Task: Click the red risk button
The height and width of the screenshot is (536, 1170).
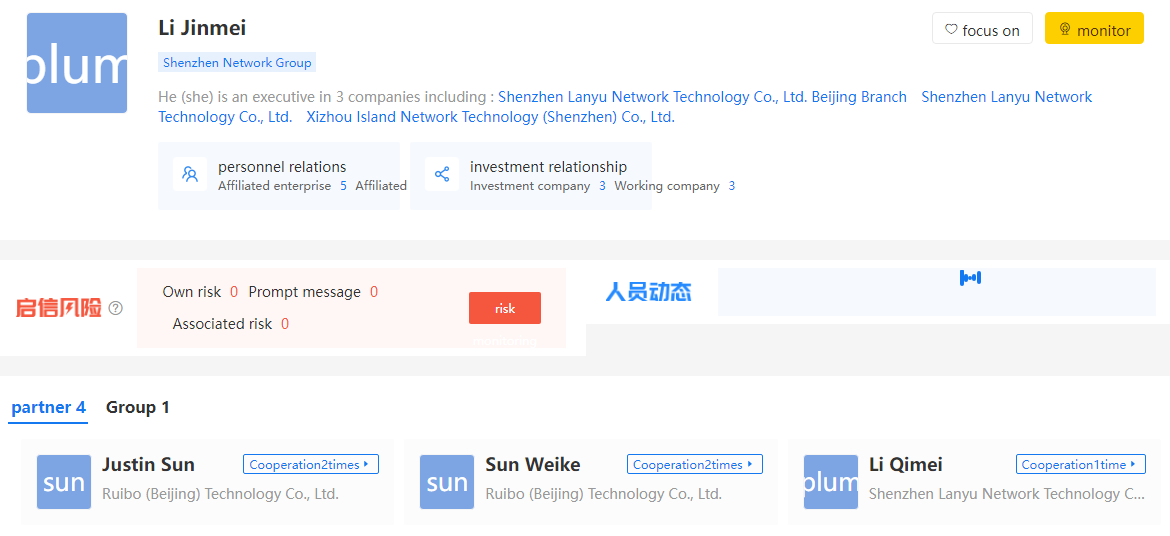Action: point(505,308)
